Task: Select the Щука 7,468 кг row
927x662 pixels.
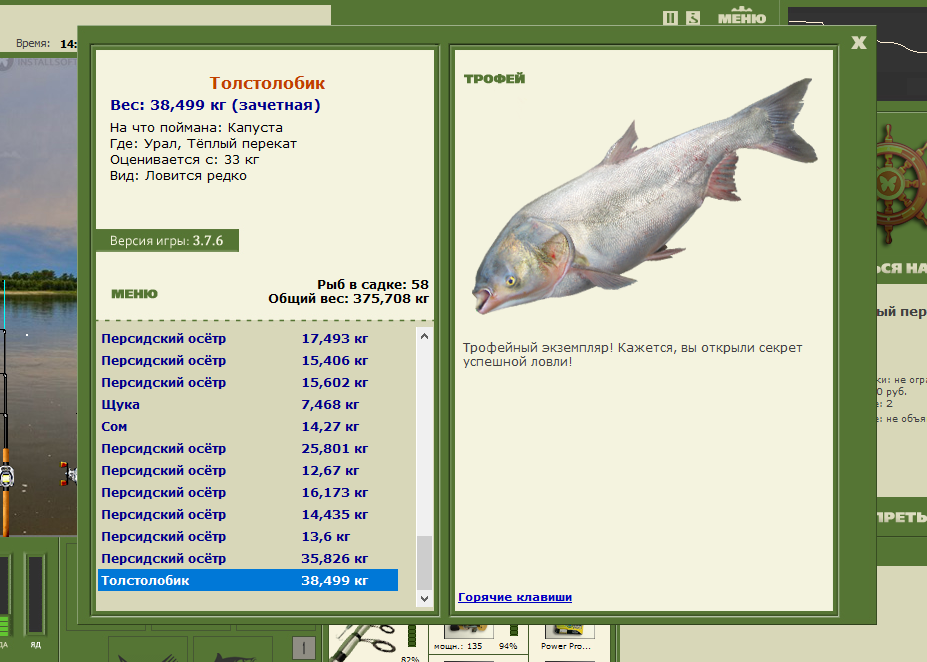Action: click(248, 405)
